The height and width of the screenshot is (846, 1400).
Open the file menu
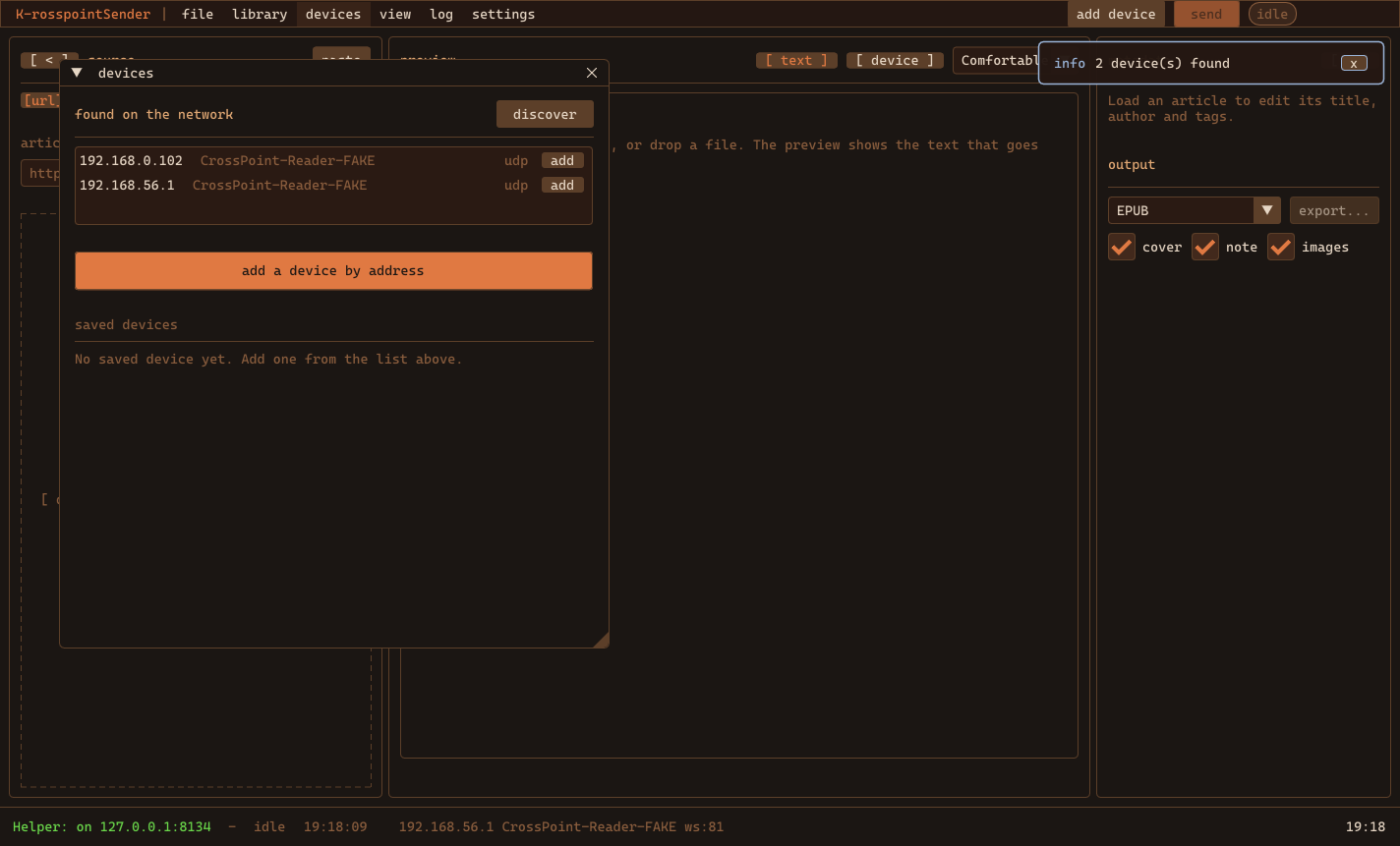(x=198, y=14)
